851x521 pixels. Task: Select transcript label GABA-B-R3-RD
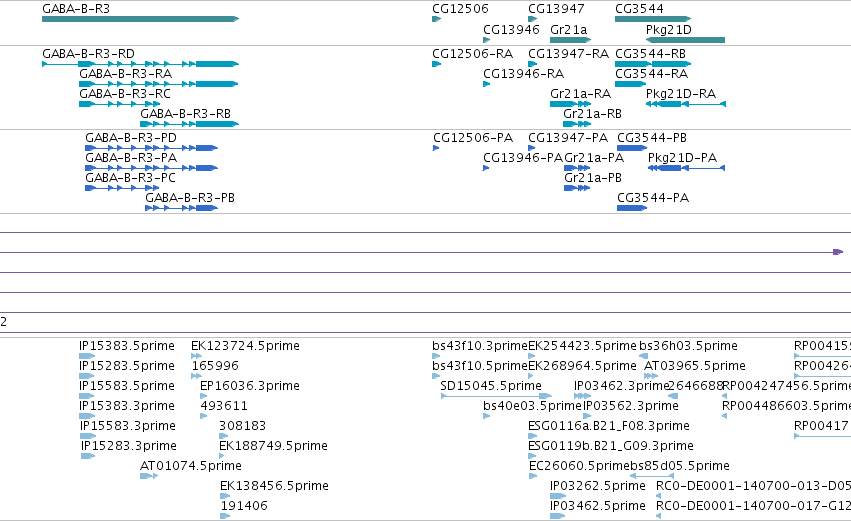88,54
